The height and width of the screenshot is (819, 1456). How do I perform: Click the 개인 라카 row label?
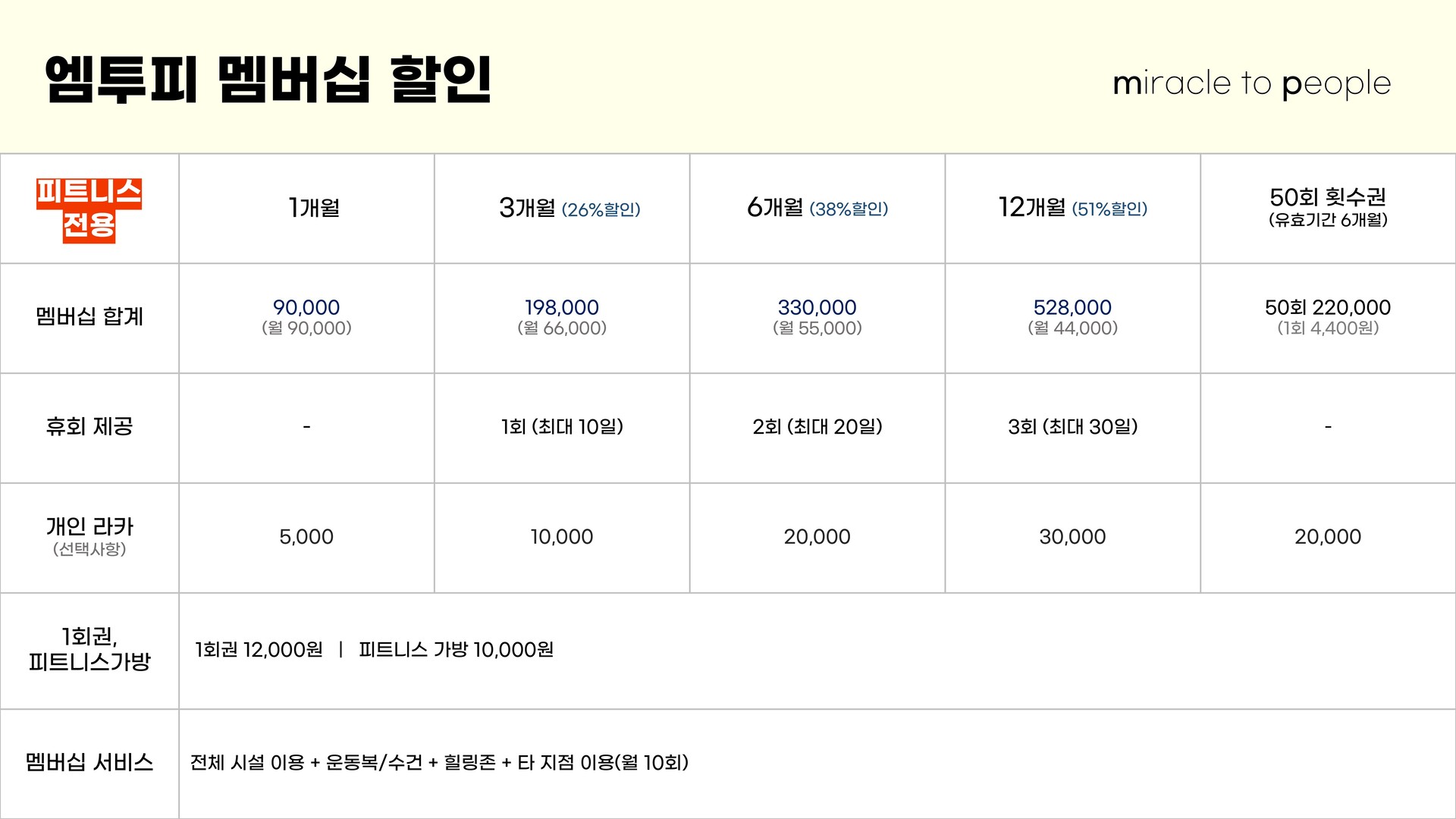(x=89, y=527)
